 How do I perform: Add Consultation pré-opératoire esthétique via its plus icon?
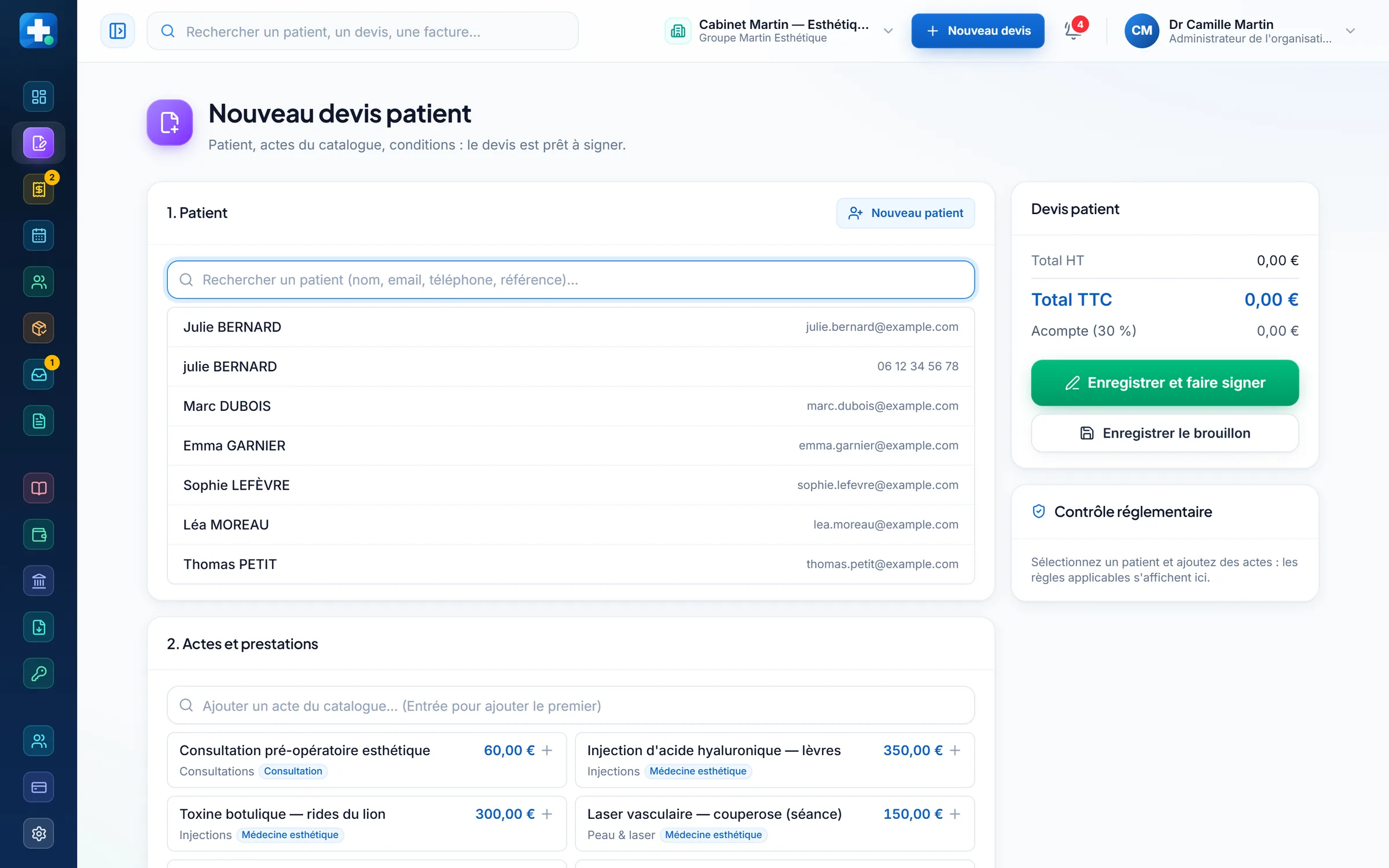[x=547, y=751]
